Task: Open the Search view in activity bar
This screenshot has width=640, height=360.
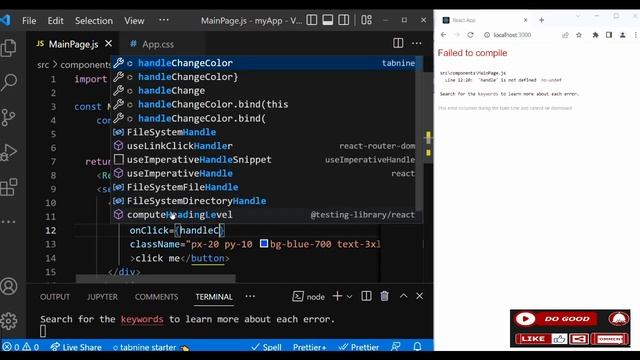Action: pos(9,82)
